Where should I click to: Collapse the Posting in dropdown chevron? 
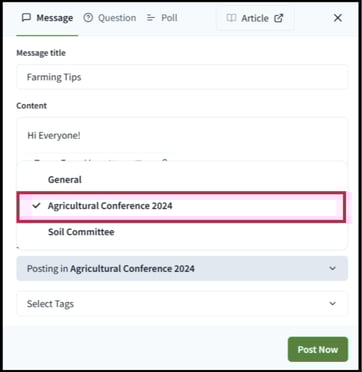tap(332, 268)
